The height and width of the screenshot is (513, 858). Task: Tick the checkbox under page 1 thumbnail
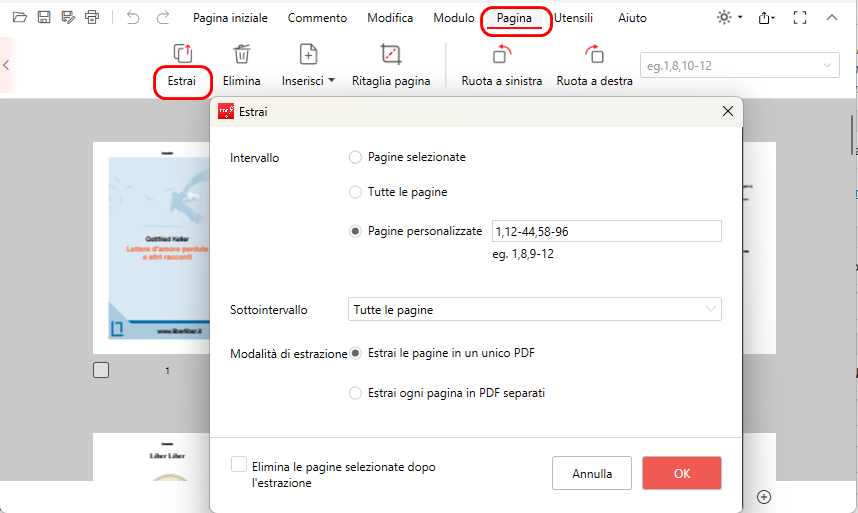pos(101,370)
